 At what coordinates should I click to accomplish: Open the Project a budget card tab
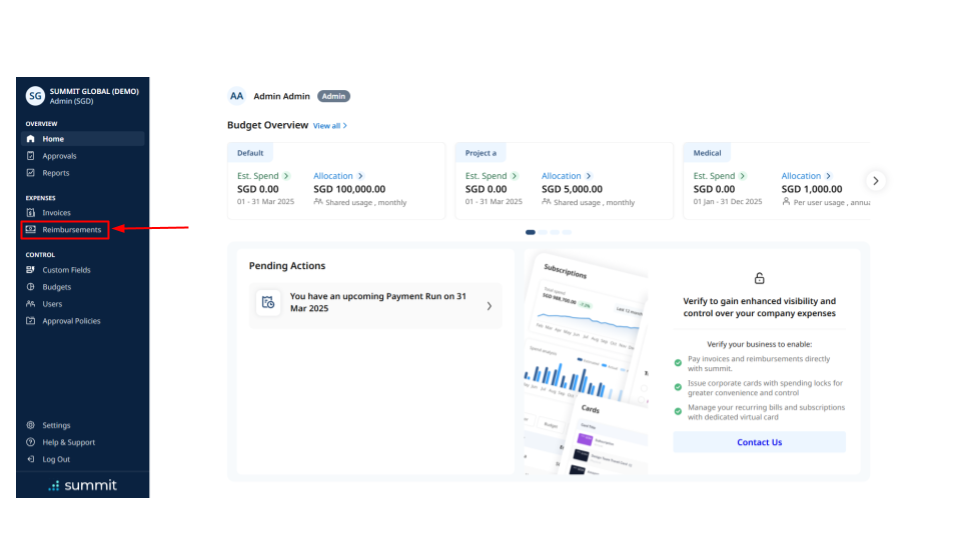(481, 153)
